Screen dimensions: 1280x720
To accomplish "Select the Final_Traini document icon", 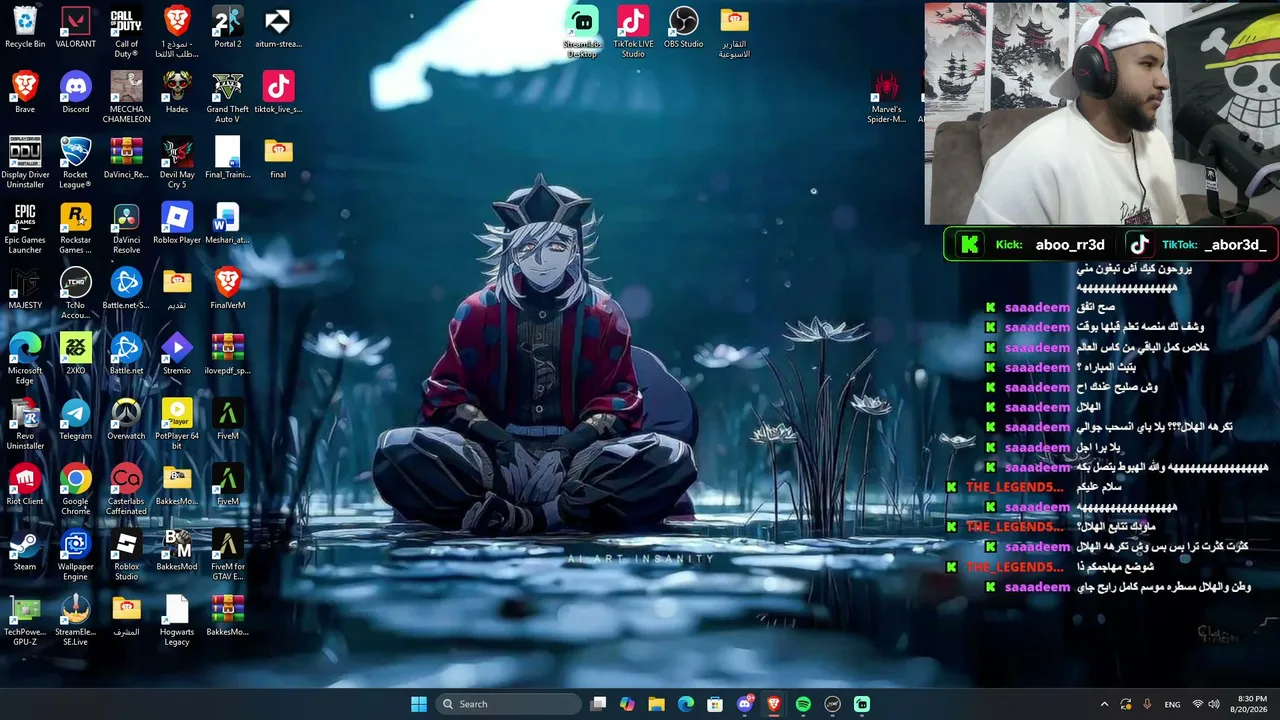I will pos(228,157).
